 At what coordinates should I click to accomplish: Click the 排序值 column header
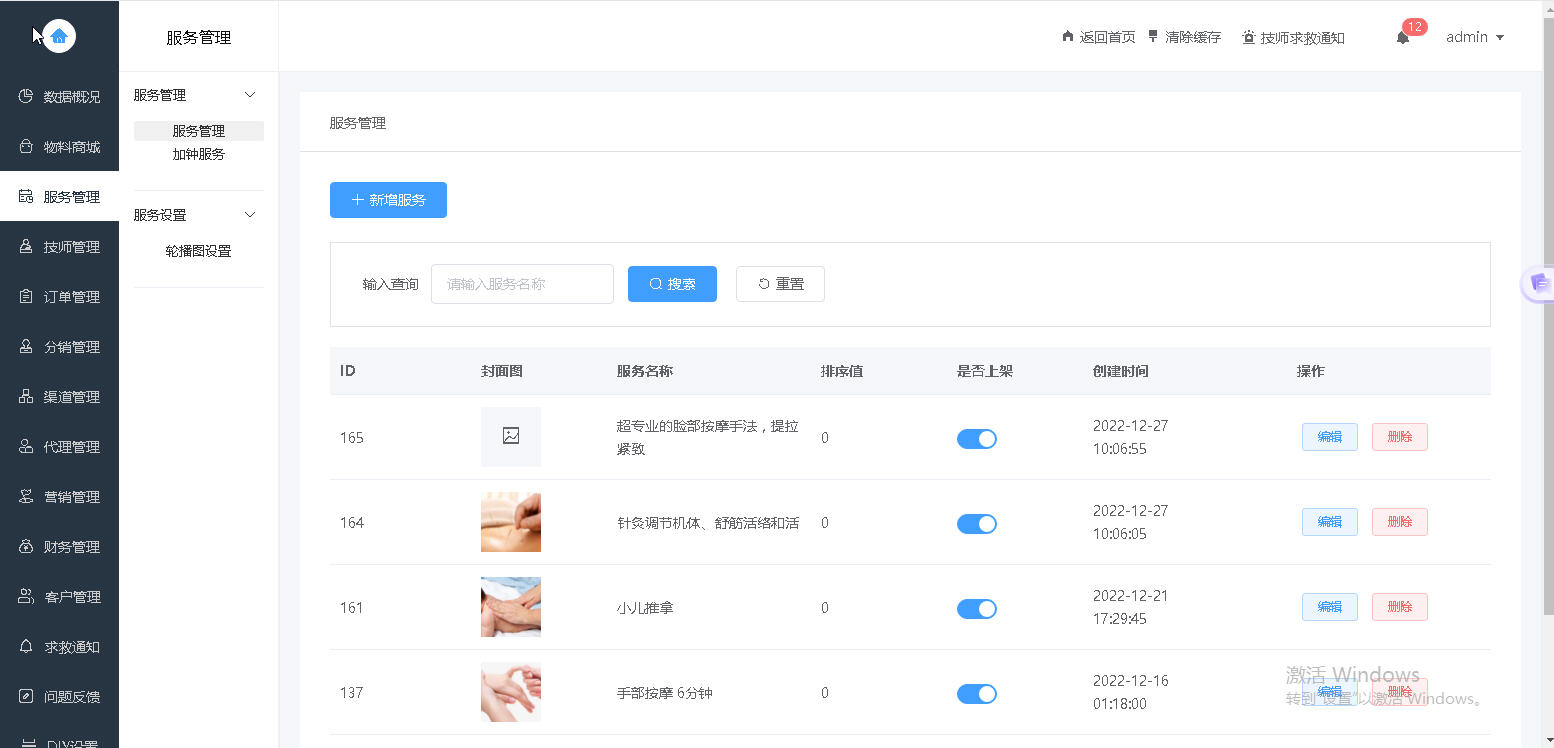(x=842, y=371)
